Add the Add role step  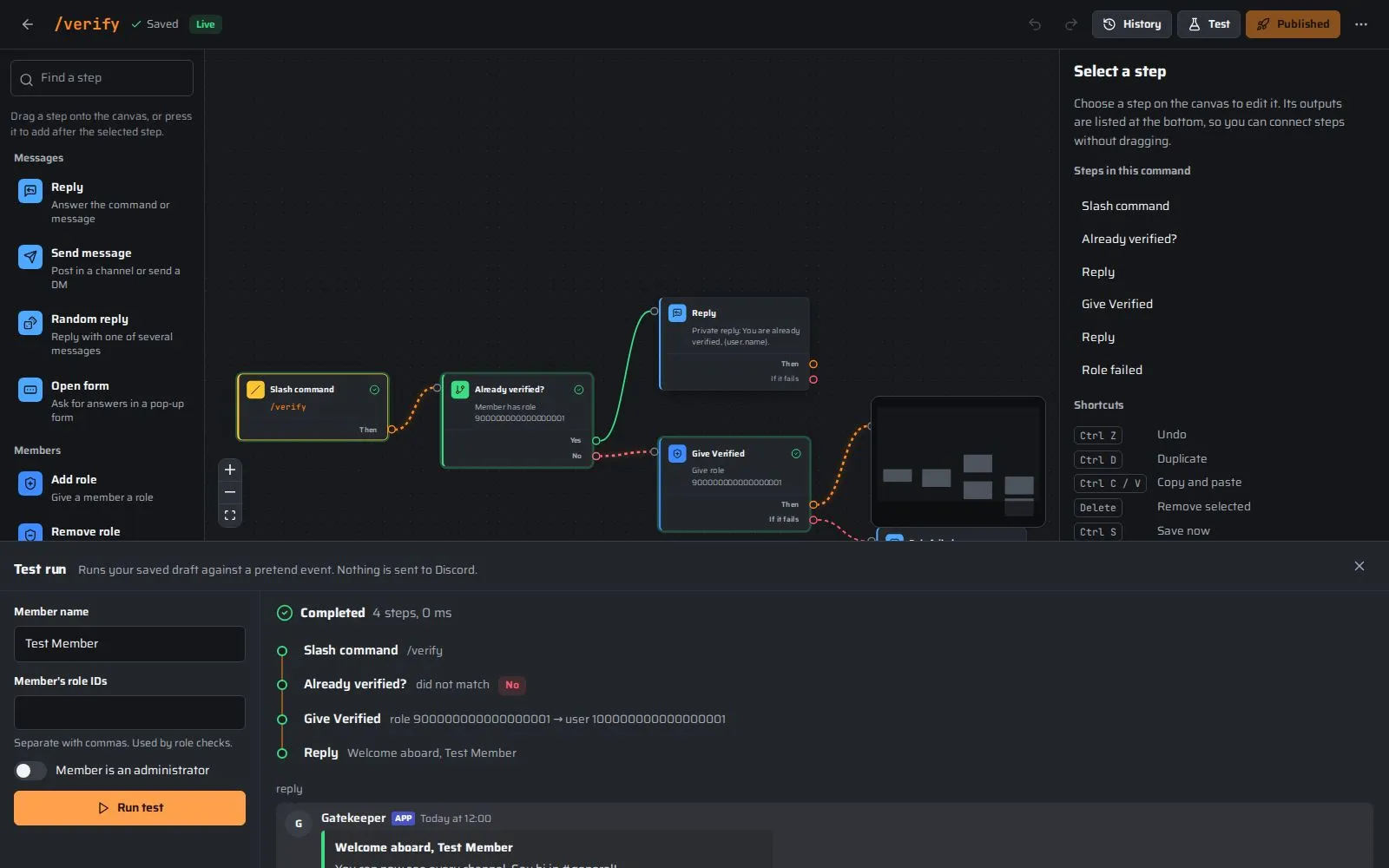click(x=102, y=488)
